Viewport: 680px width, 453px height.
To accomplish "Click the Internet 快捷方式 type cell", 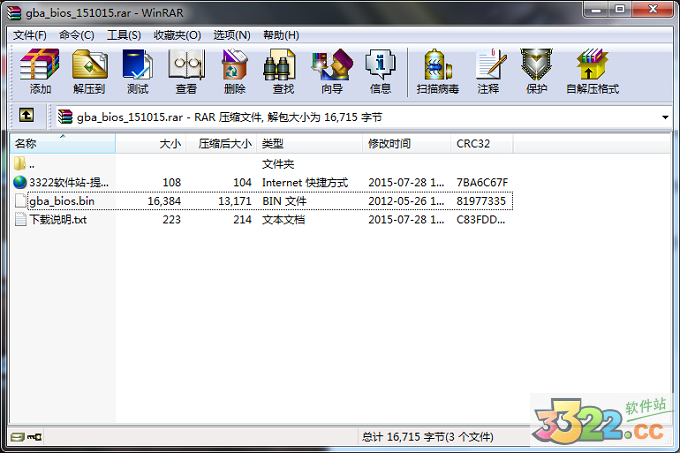I will [x=305, y=183].
